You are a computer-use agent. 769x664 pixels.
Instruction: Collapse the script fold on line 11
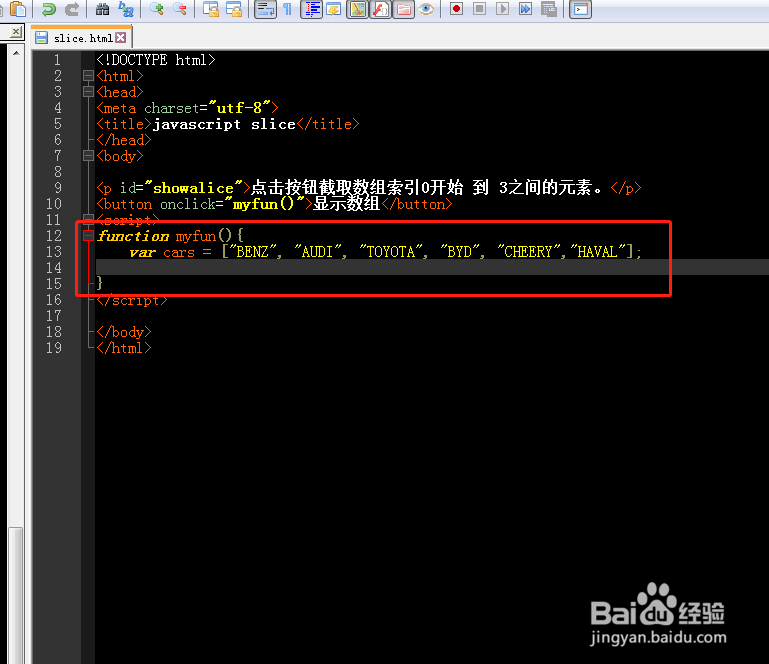88,219
